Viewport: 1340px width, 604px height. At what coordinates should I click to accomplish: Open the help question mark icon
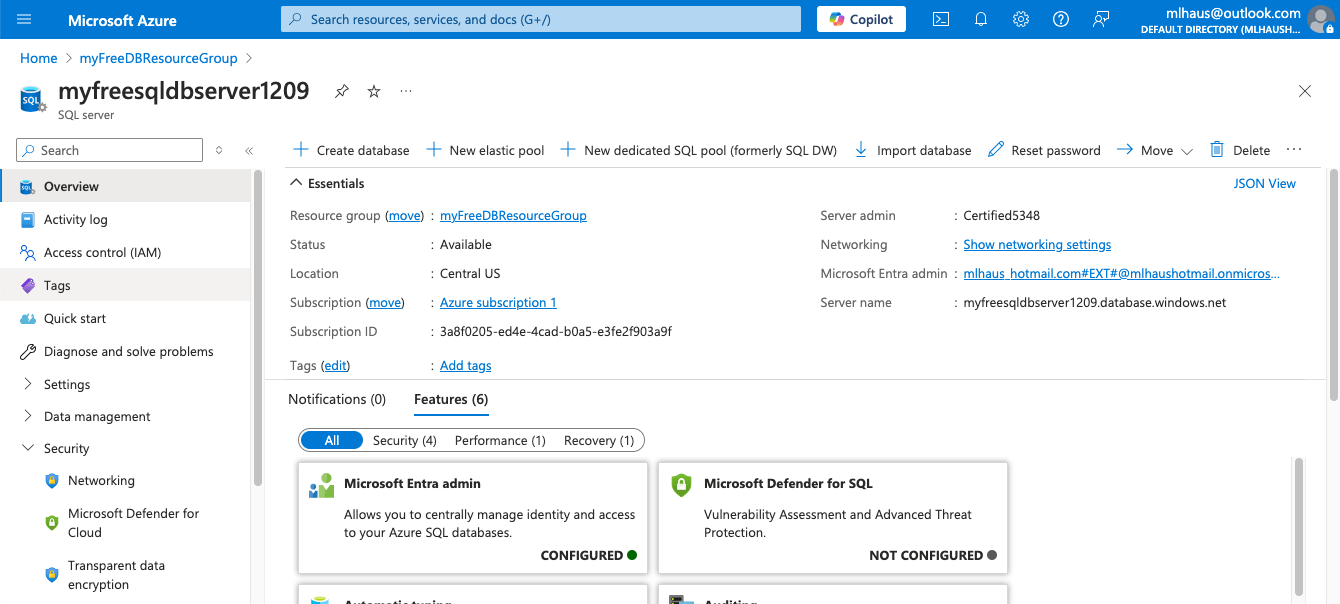(1061, 19)
